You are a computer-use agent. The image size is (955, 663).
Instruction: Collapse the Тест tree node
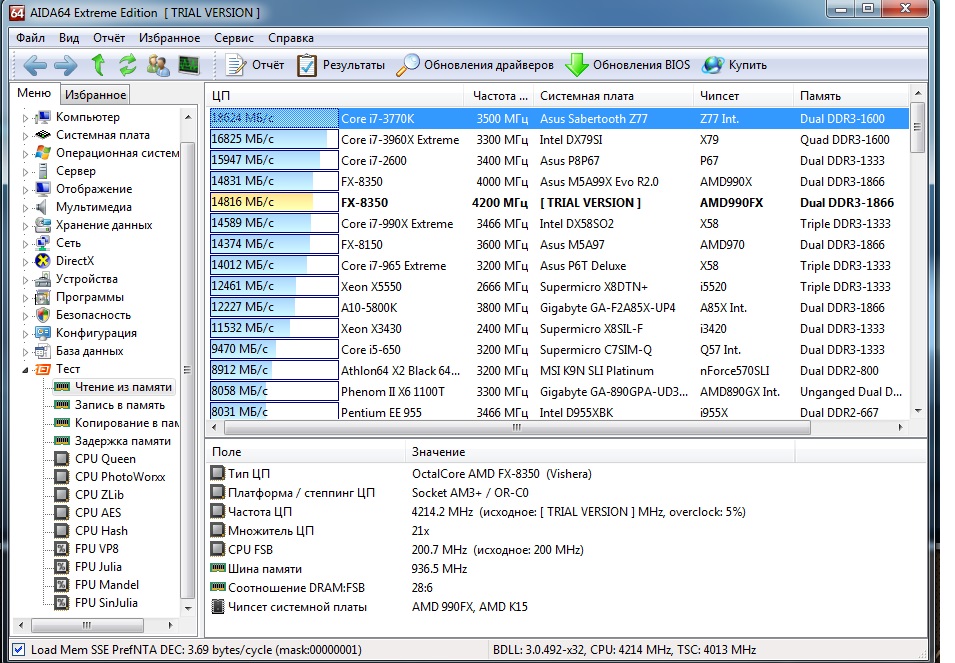coord(25,370)
